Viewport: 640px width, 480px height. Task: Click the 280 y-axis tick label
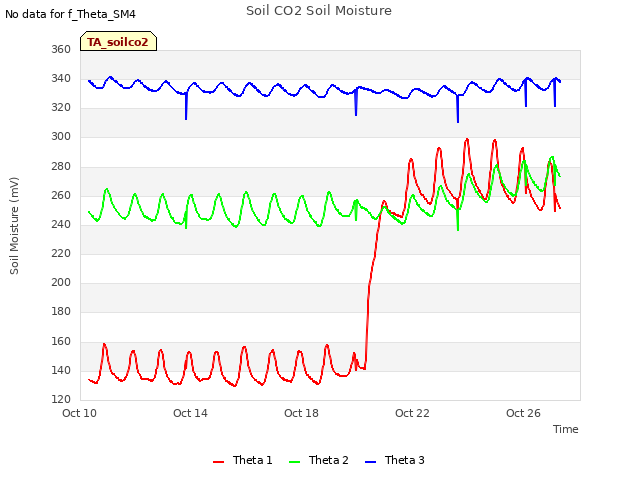(61, 167)
